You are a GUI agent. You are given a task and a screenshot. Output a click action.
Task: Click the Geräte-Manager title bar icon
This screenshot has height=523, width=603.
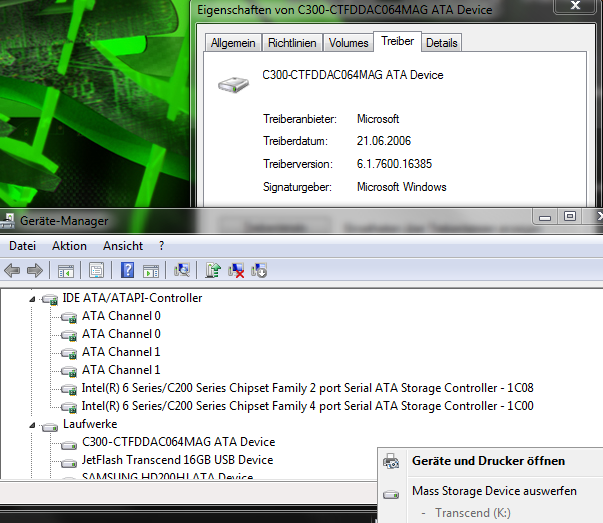click(x=8, y=221)
